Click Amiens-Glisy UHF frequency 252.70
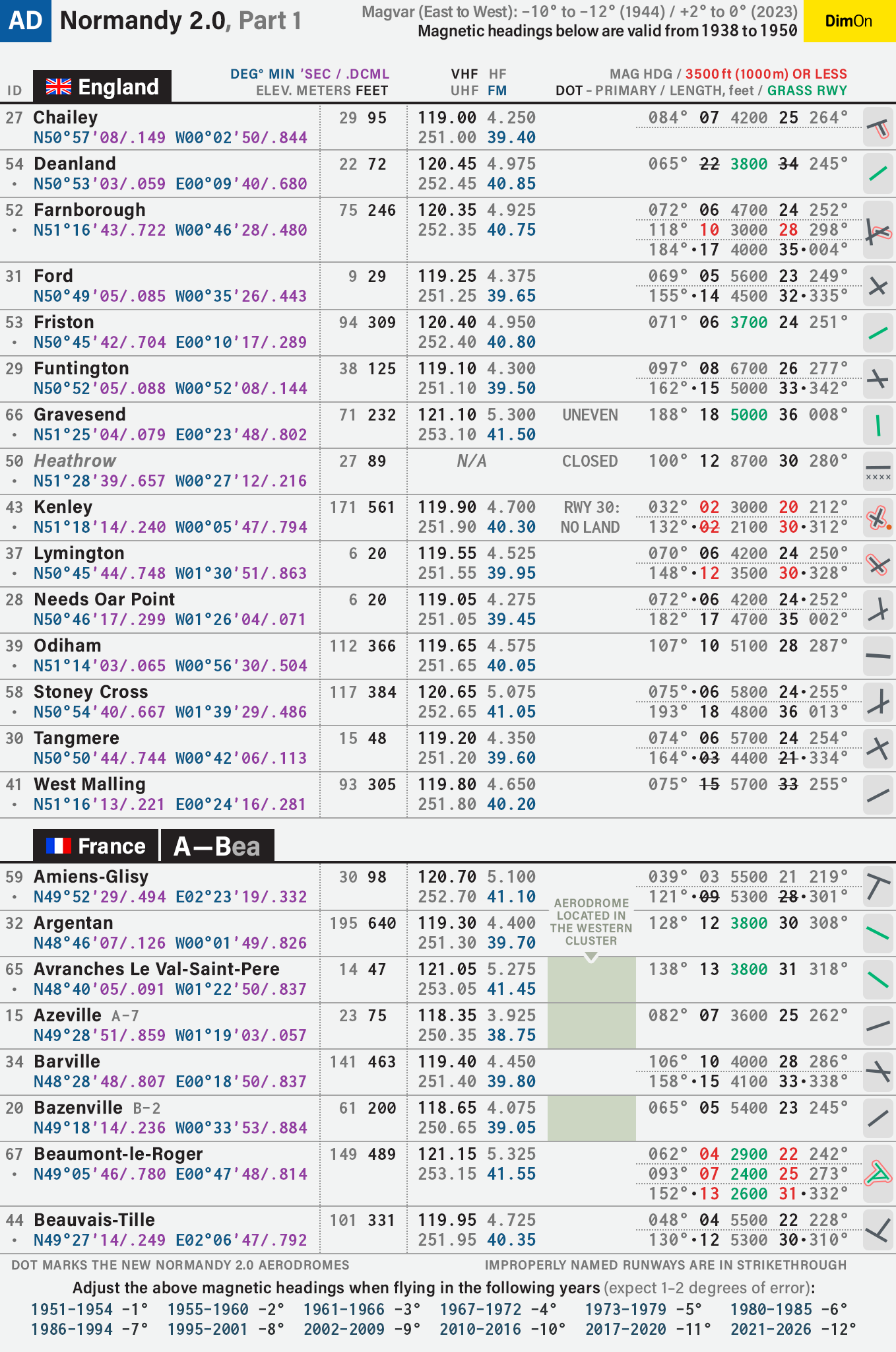This screenshot has width=896, height=1352. tap(447, 896)
